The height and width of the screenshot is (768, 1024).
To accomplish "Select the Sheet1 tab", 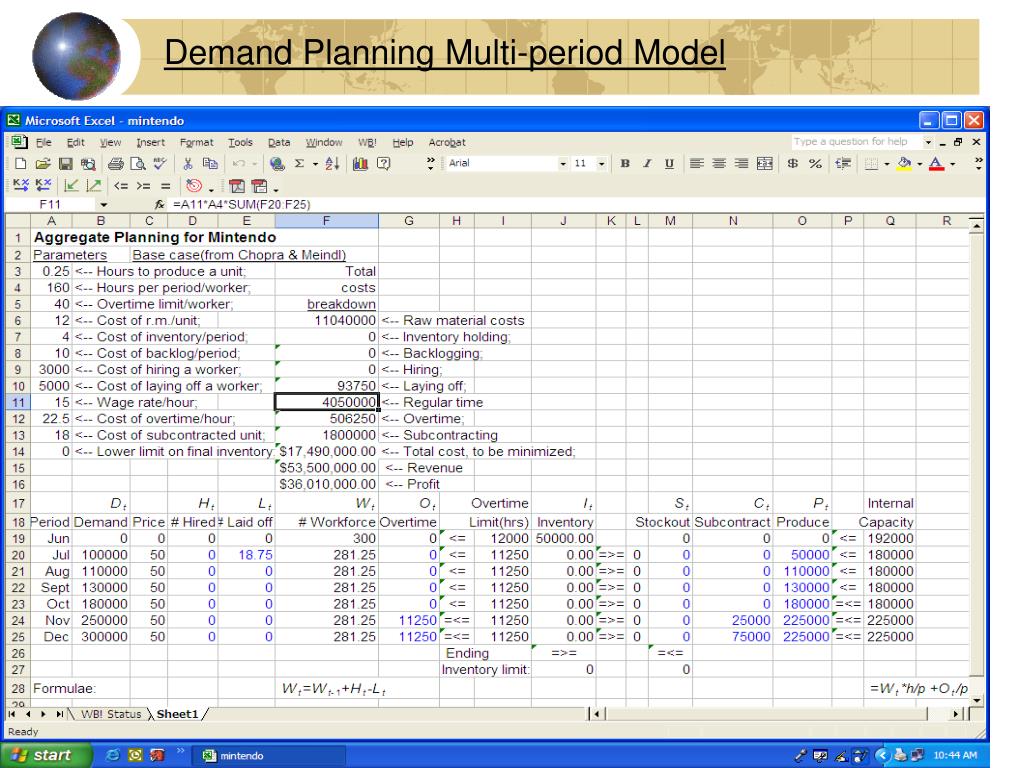I will click(x=177, y=714).
